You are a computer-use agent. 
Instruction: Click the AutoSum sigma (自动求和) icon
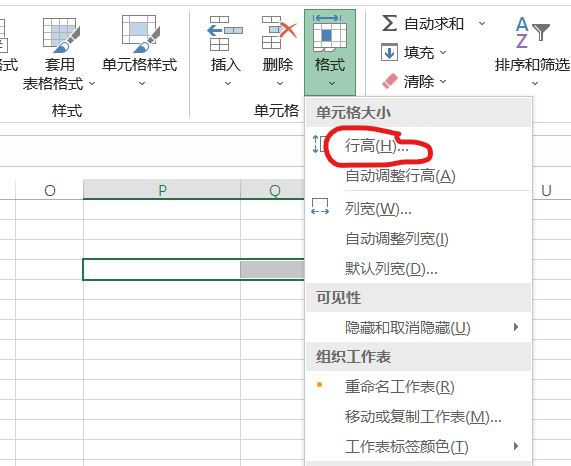click(x=389, y=24)
